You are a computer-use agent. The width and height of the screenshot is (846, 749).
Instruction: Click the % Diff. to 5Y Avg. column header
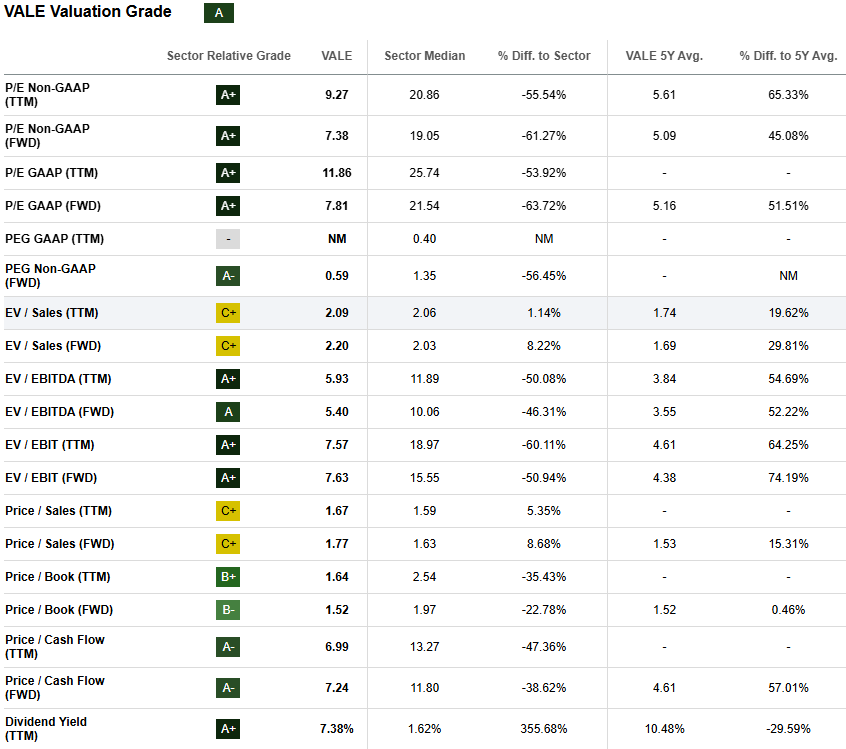click(x=788, y=56)
